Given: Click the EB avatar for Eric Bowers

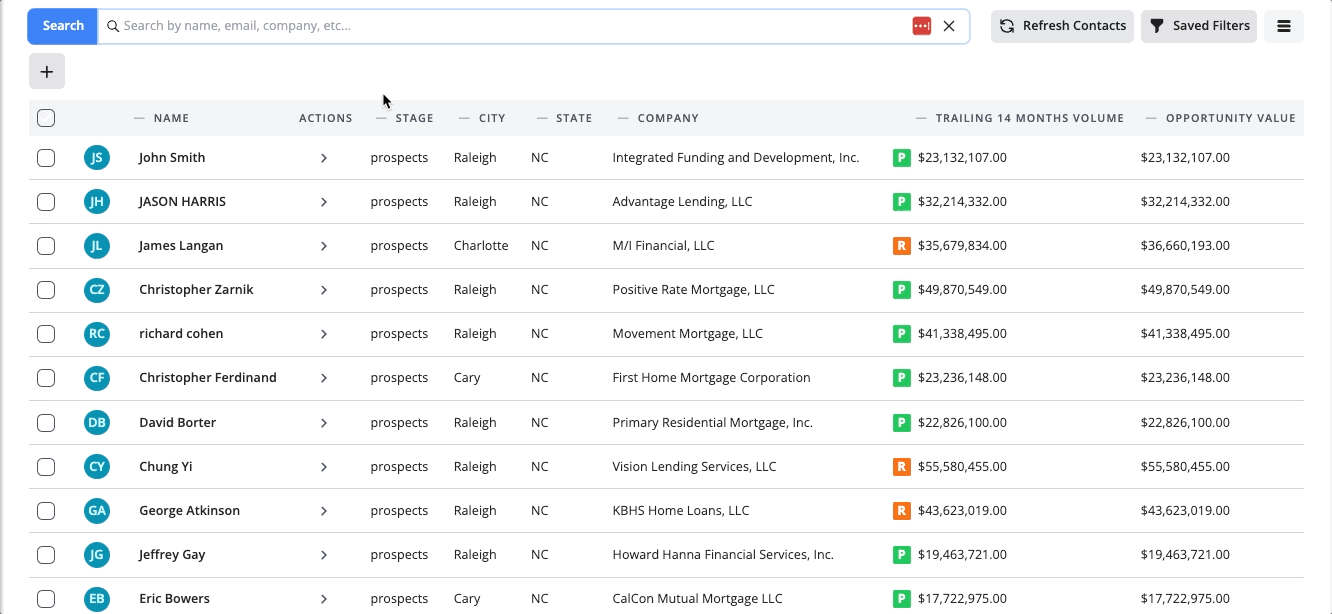Looking at the screenshot, I should point(96,598).
